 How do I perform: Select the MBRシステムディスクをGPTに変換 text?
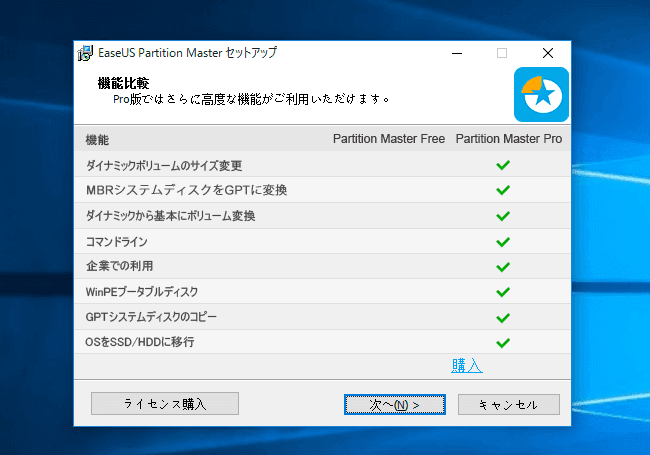click(x=187, y=190)
